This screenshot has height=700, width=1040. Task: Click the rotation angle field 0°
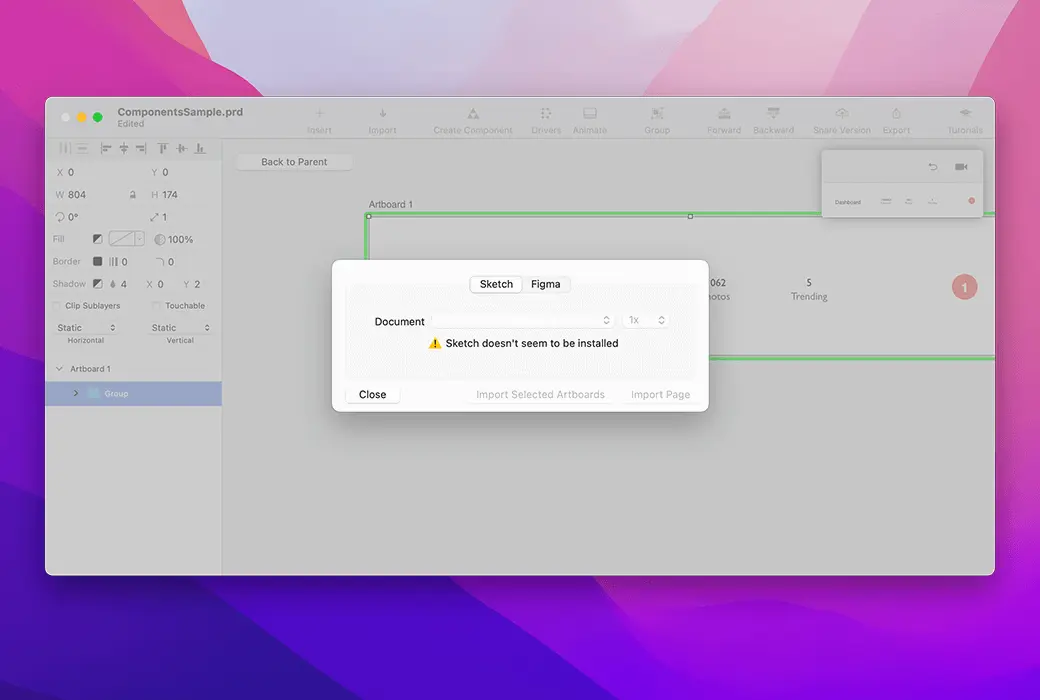pyautogui.click(x=73, y=217)
